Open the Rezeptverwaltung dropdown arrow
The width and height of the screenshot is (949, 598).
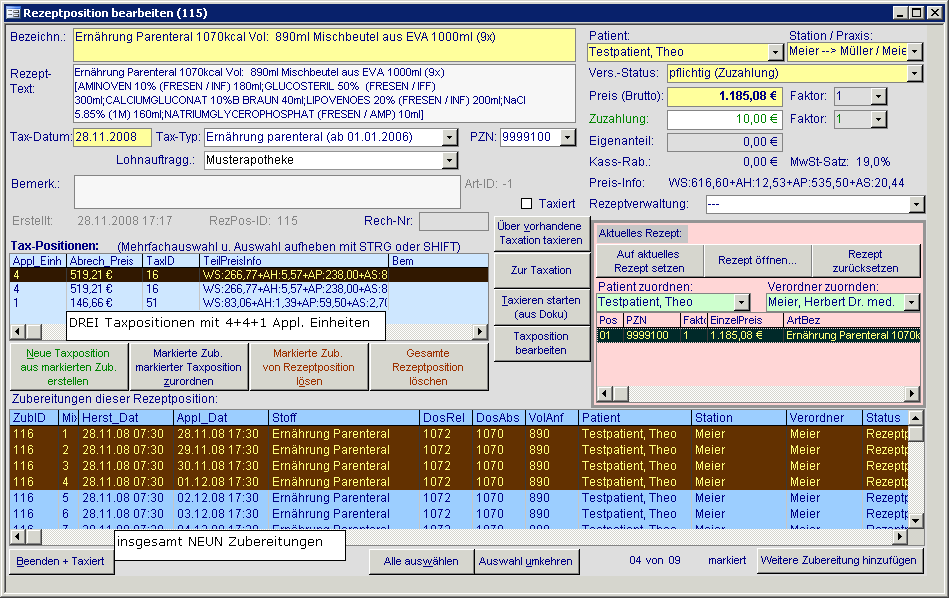pyautogui.click(x=916, y=205)
